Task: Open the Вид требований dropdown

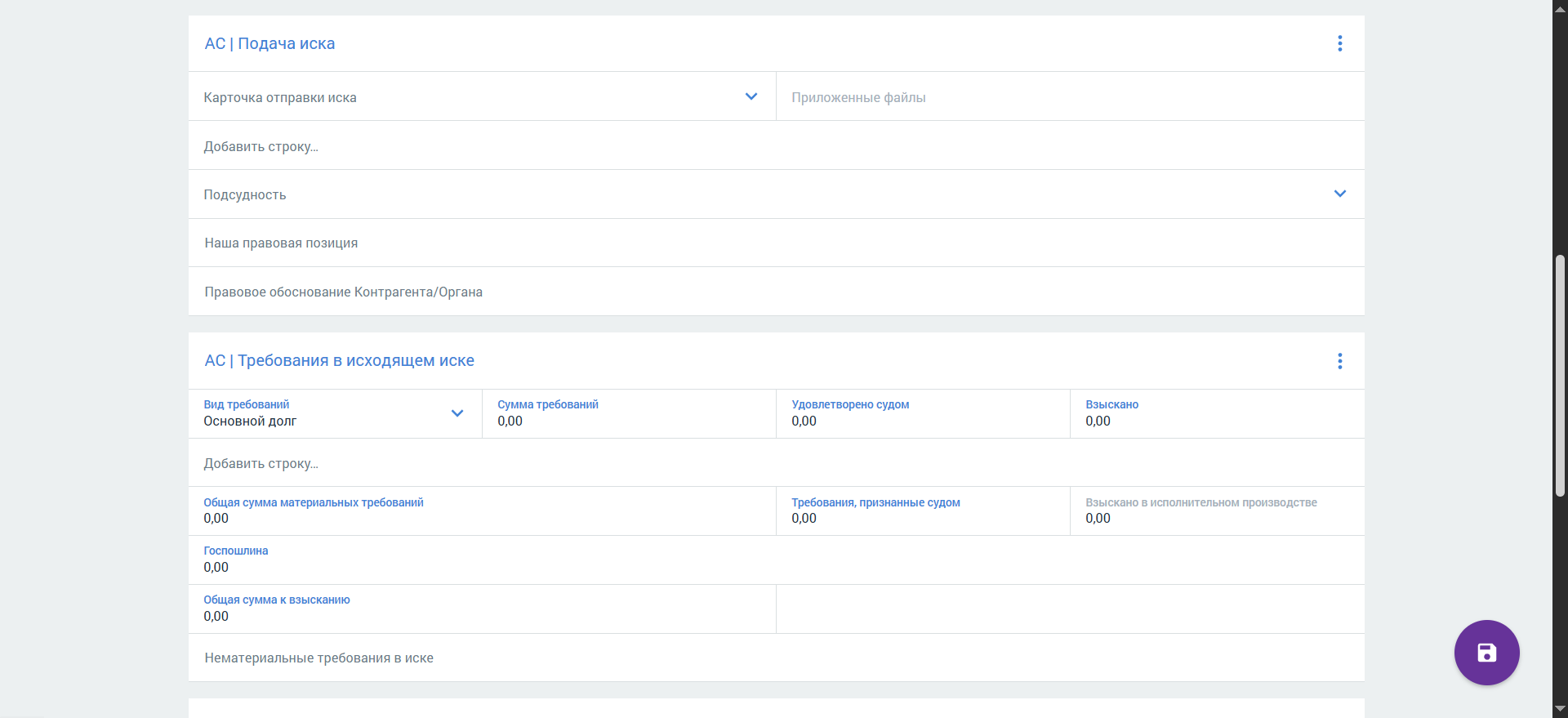Action: [x=457, y=413]
